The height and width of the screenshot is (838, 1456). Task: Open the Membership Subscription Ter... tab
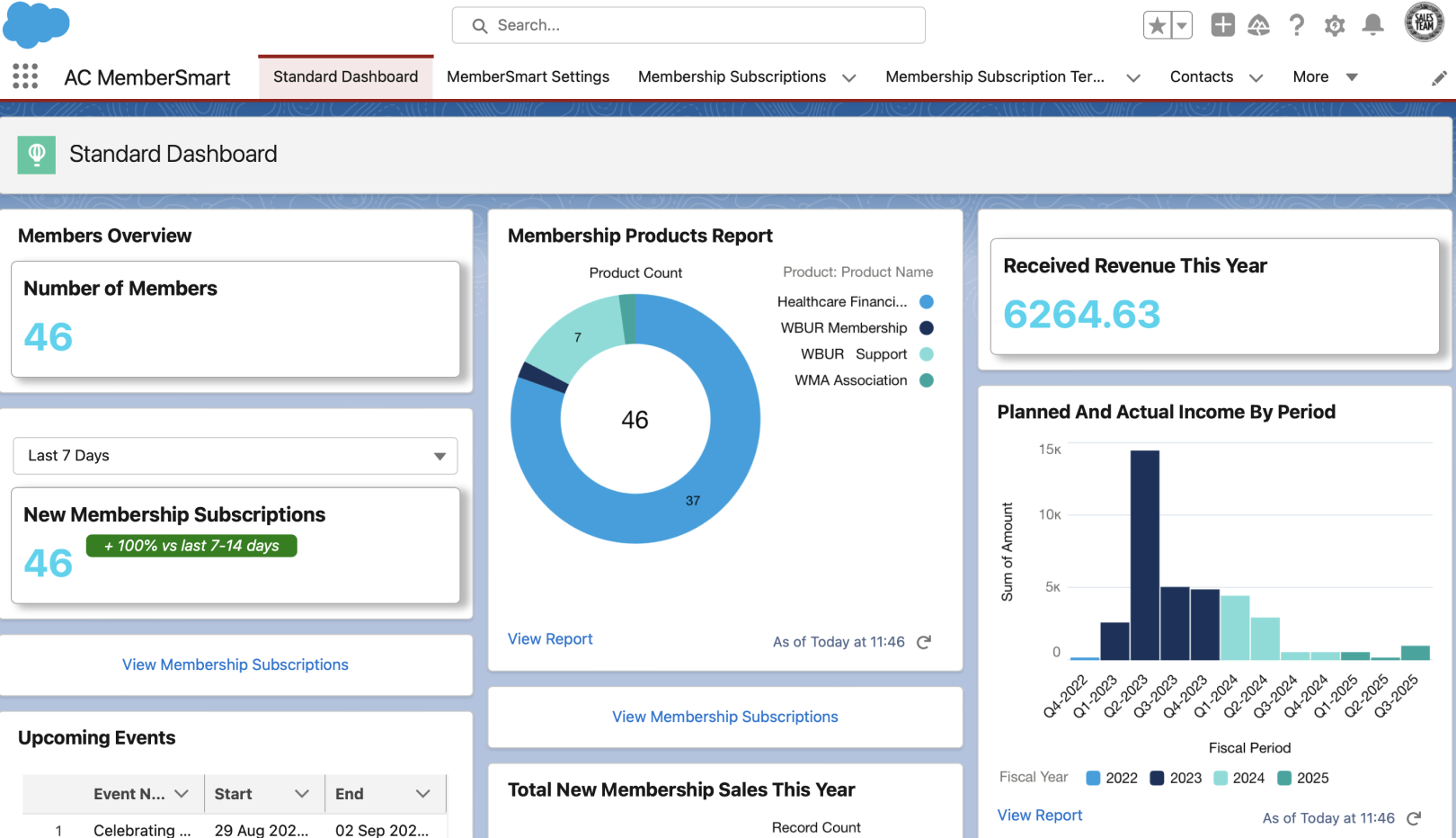click(x=995, y=77)
